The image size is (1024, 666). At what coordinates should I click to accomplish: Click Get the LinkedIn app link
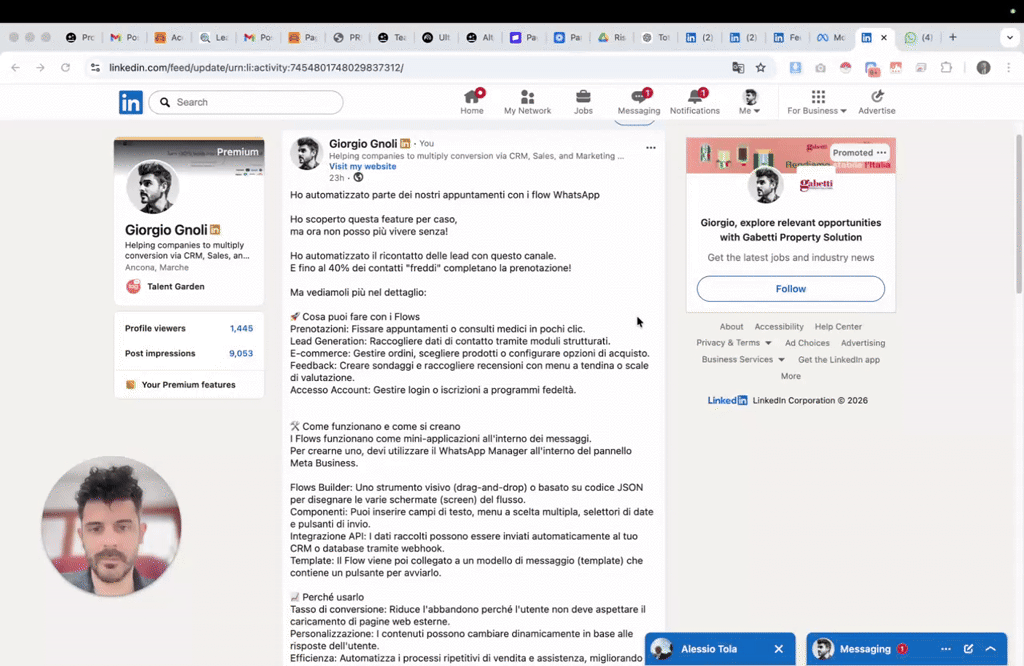(x=839, y=360)
